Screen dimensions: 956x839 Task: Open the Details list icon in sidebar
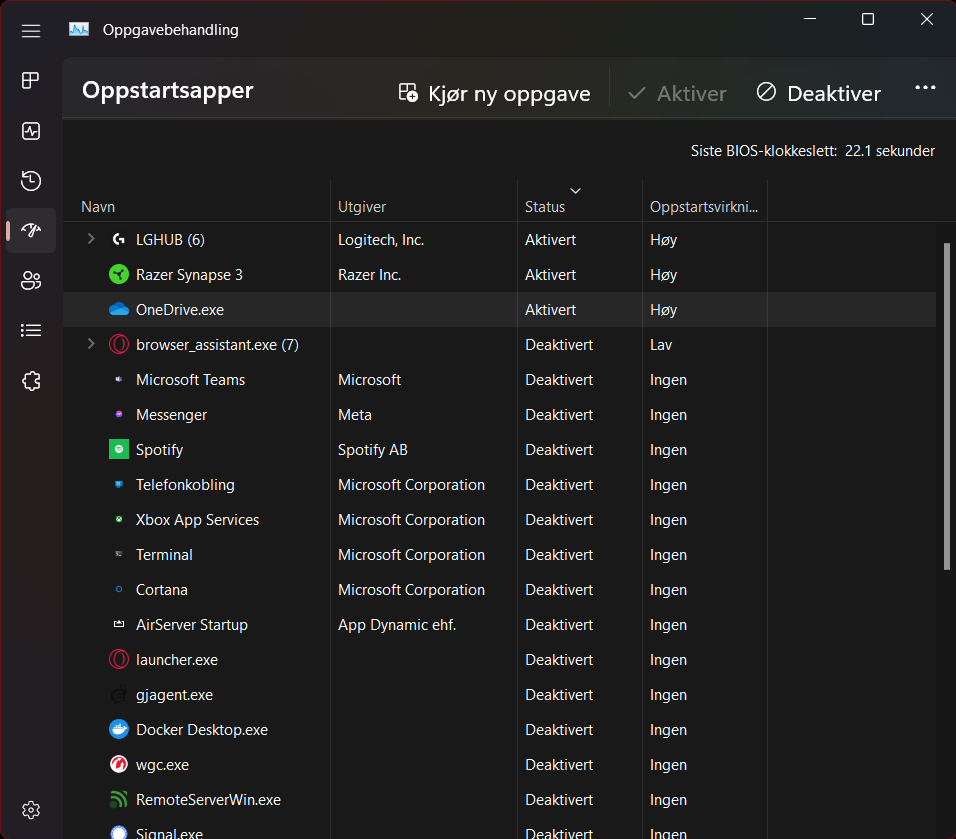(31, 330)
